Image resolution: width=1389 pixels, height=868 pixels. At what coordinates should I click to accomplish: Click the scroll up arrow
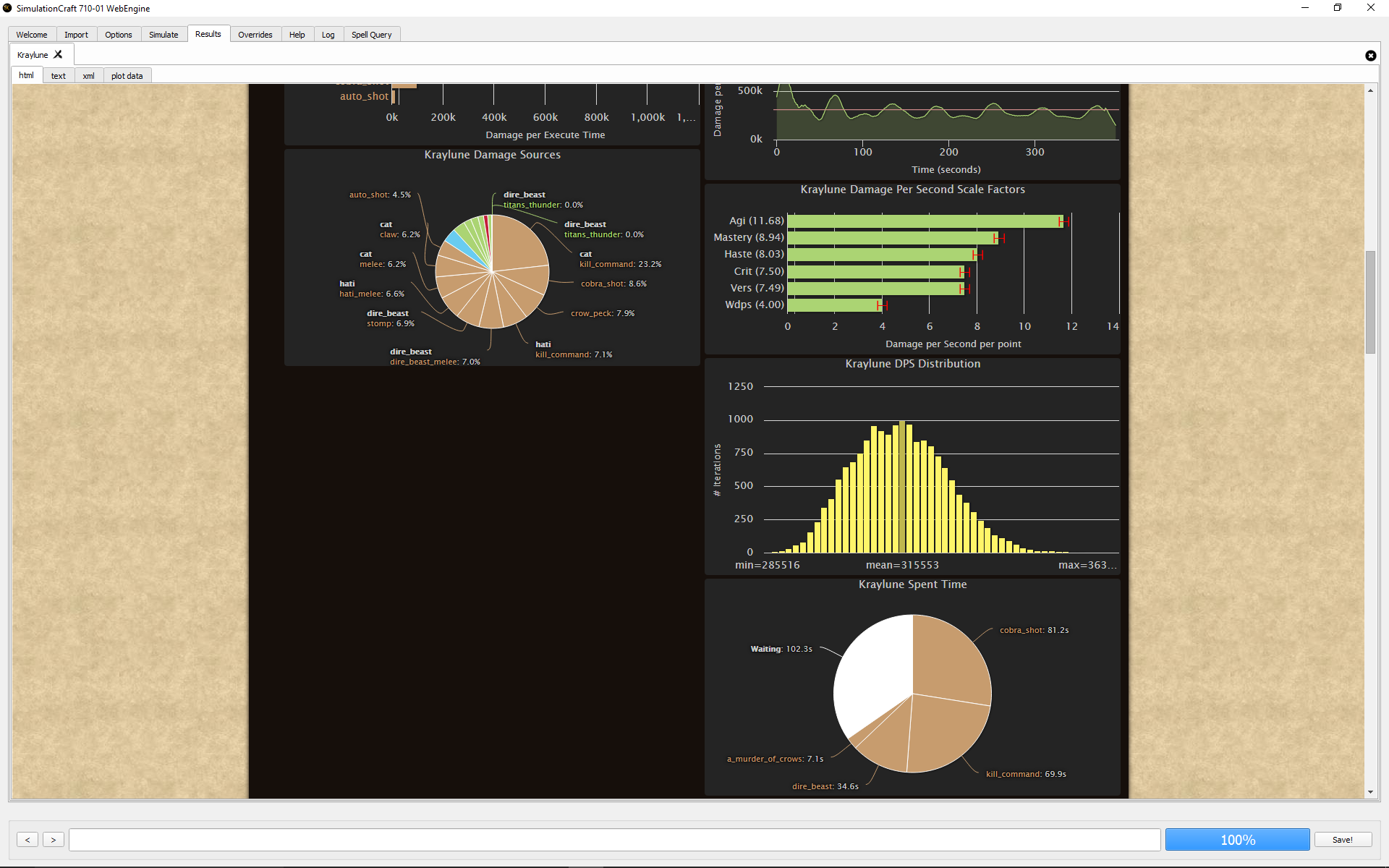1370,90
